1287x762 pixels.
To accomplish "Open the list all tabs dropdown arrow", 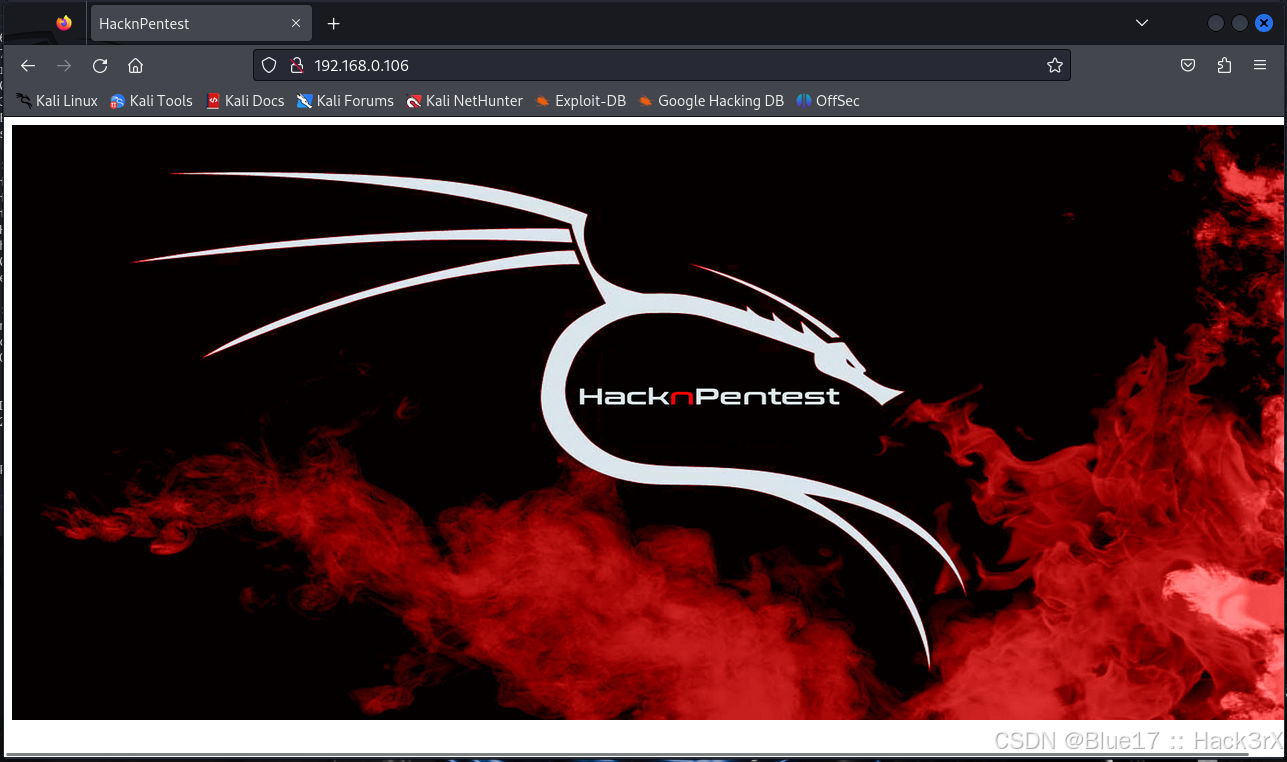I will click(1142, 23).
